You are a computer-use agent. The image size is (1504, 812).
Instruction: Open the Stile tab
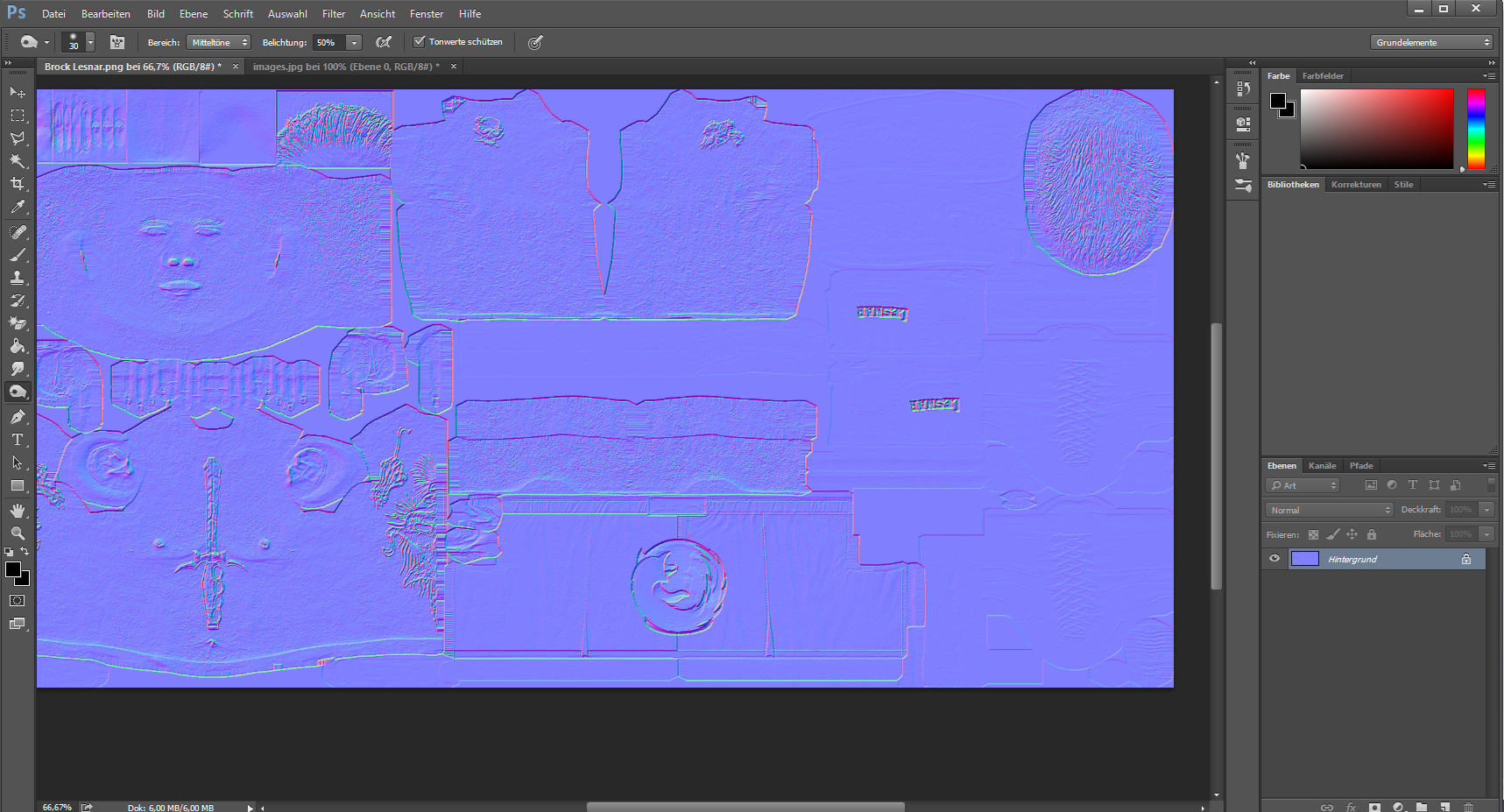click(1403, 185)
